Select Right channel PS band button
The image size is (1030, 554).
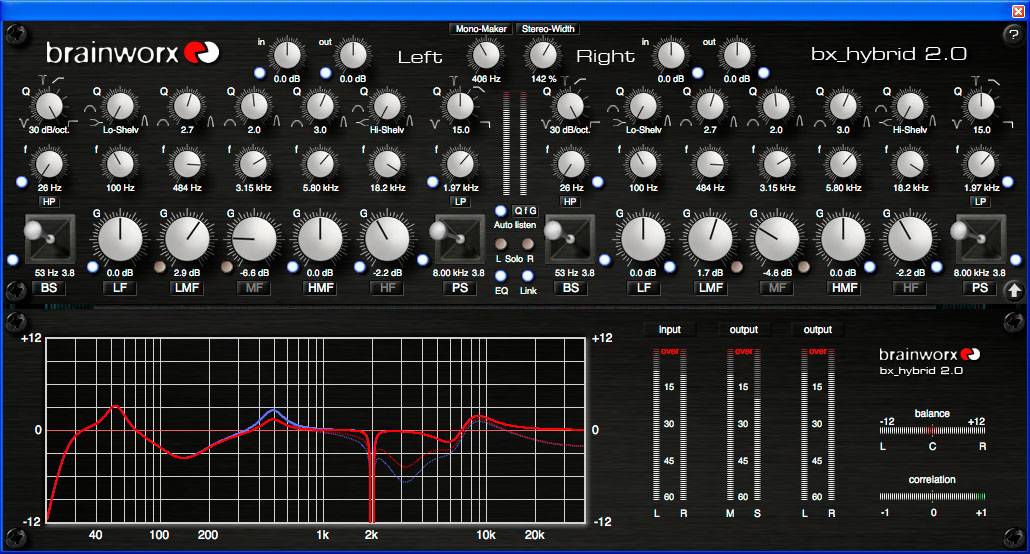(x=980, y=288)
